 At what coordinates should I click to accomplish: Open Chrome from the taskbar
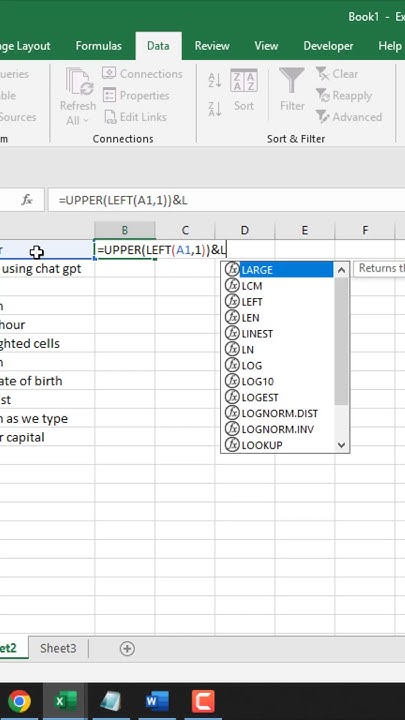tap(19, 701)
